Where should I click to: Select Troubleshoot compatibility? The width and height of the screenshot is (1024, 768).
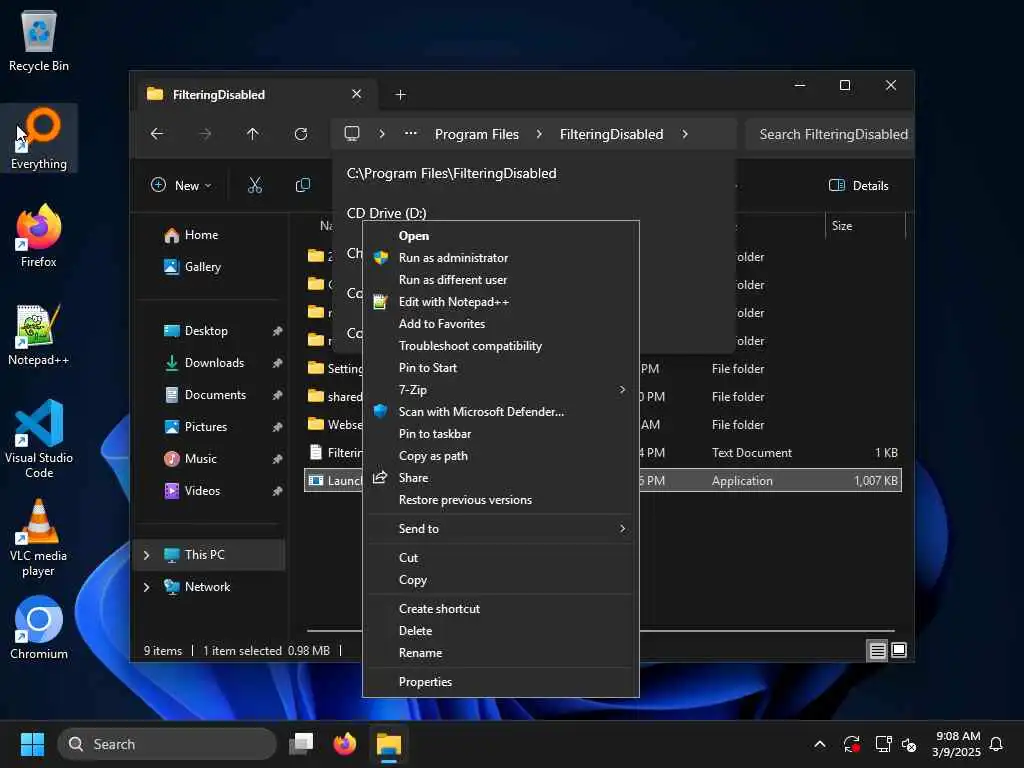pos(500,346)
